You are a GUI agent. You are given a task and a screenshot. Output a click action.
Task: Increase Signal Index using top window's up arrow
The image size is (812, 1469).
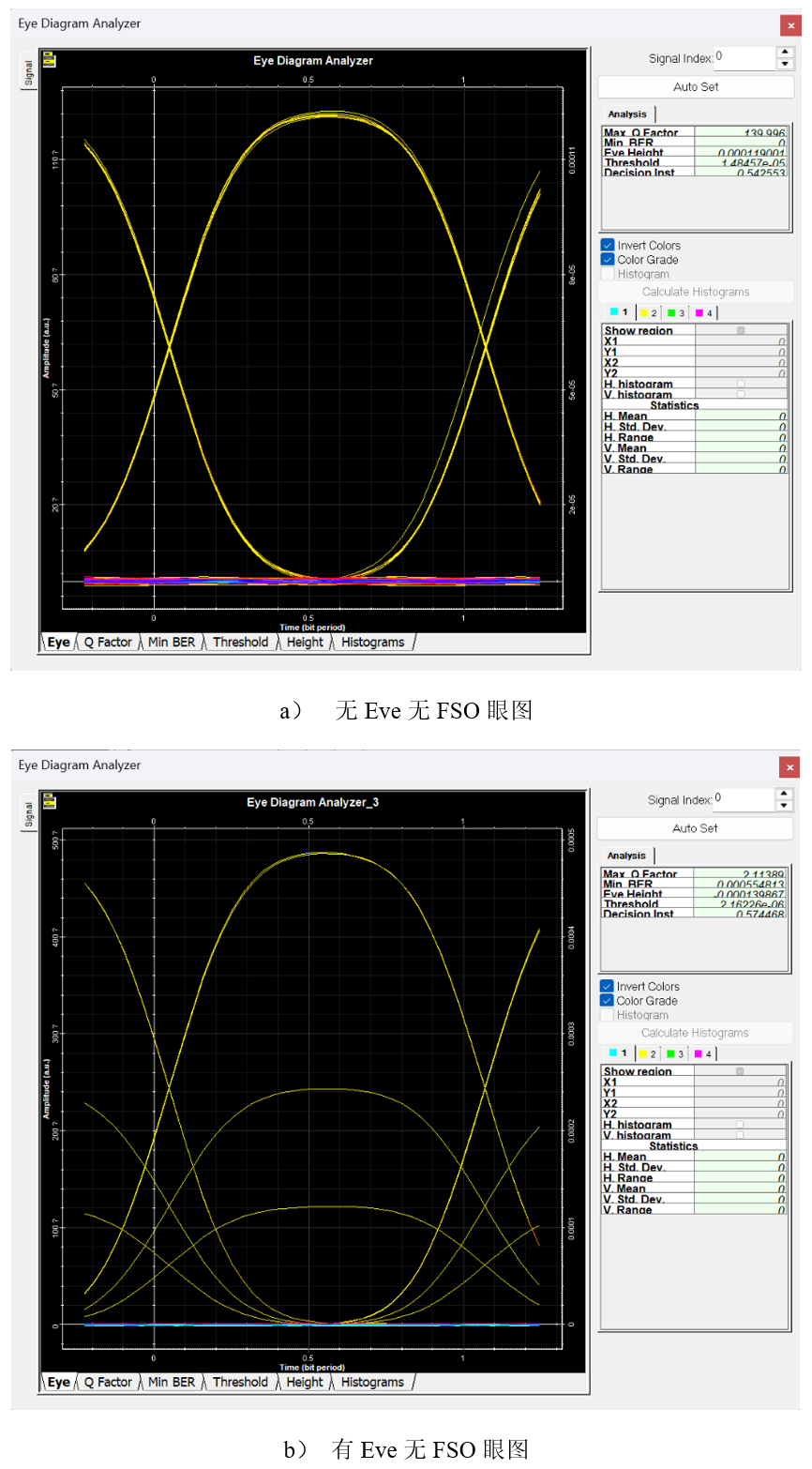coord(785,53)
